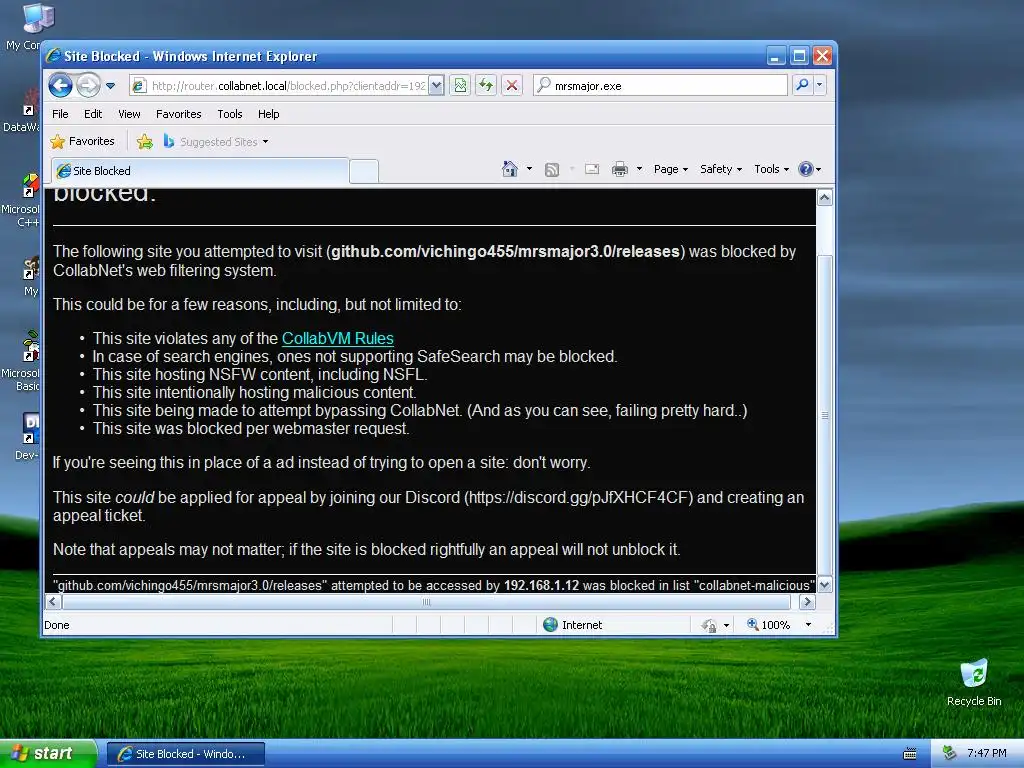Stop loading with the red X icon
1024x768 pixels.
[512, 86]
